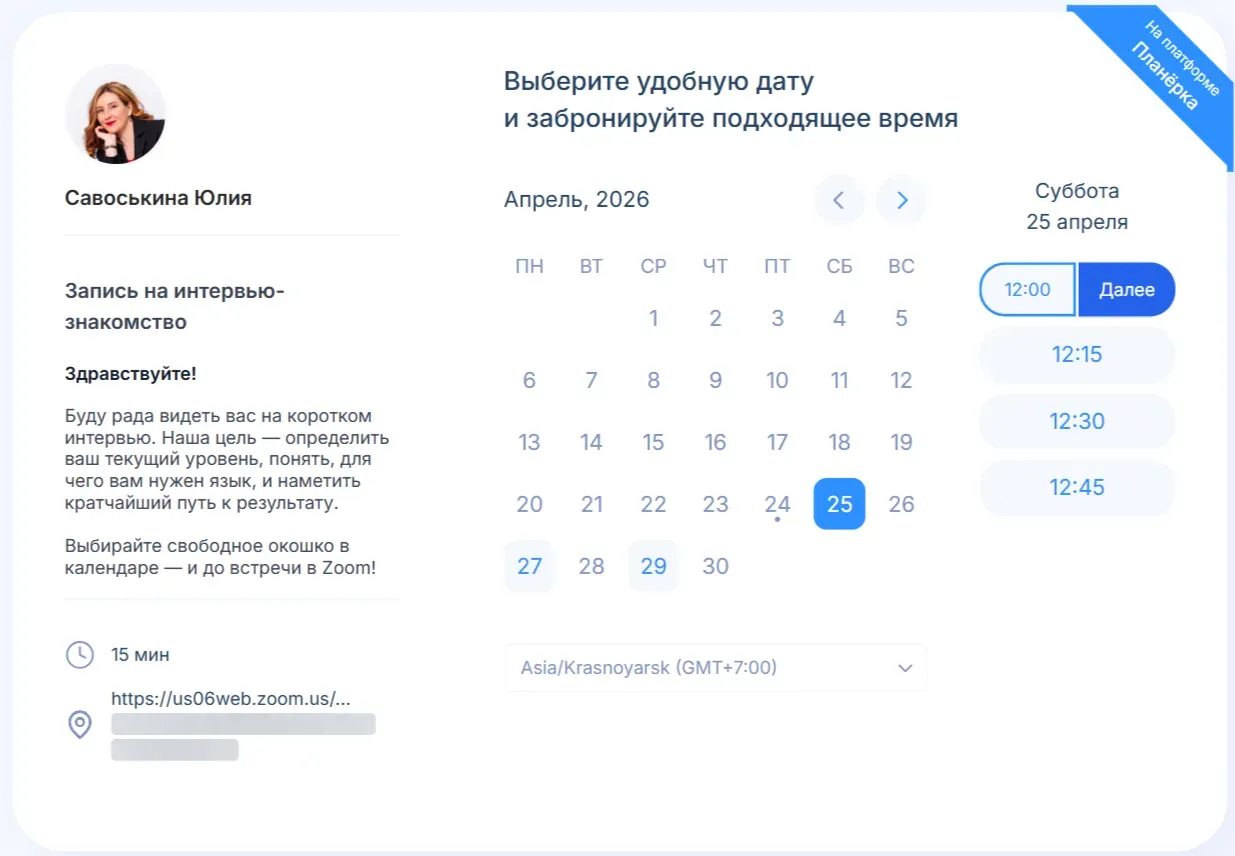Click the clock icon next to 15 мин
1235x856 pixels.
[x=82, y=654]
